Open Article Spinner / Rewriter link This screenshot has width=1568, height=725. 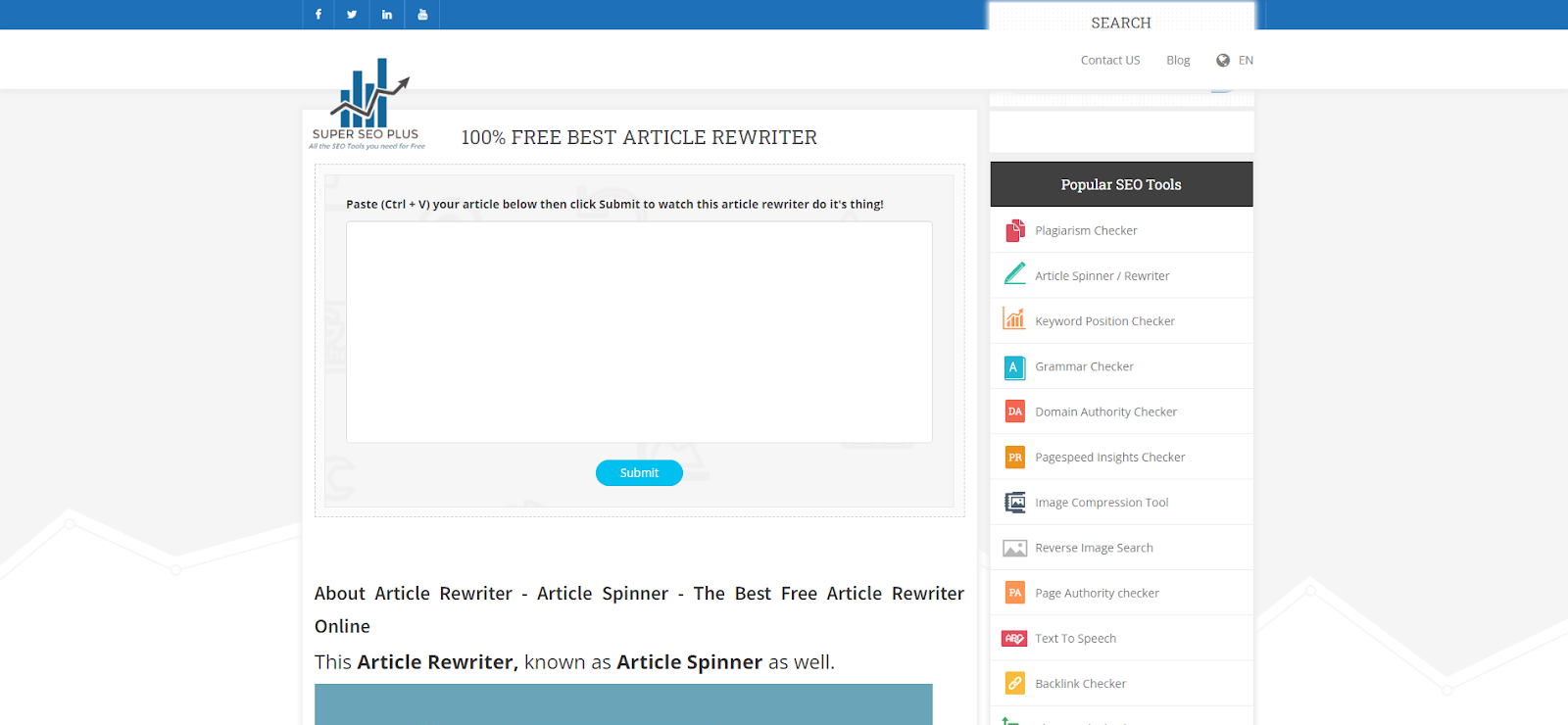tap(1102, 275)
